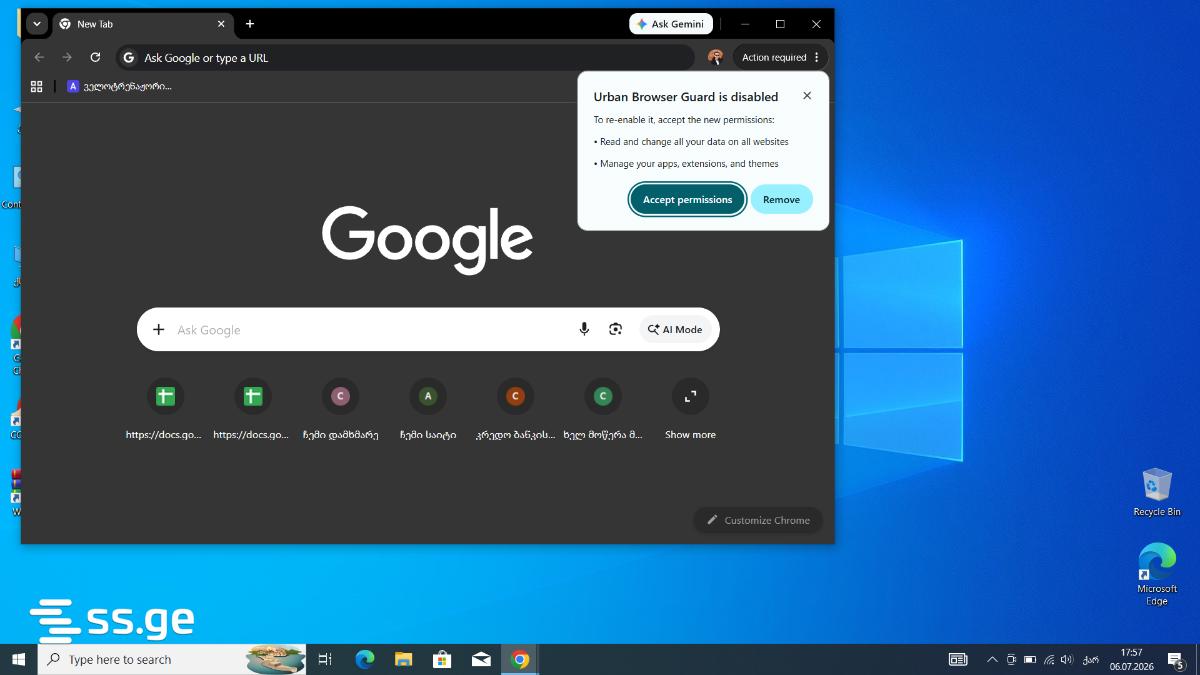Show hidden tray icons chevron

point(992,659)
